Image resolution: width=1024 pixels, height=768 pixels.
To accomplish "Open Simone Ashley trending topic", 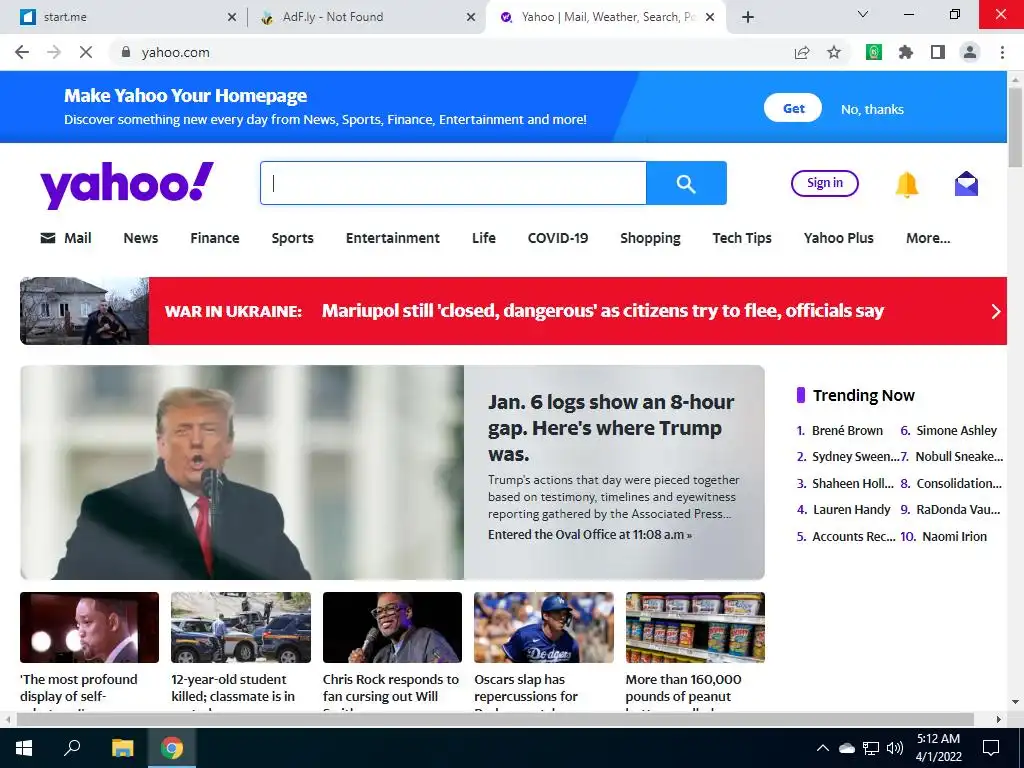I will click(957, 430).
